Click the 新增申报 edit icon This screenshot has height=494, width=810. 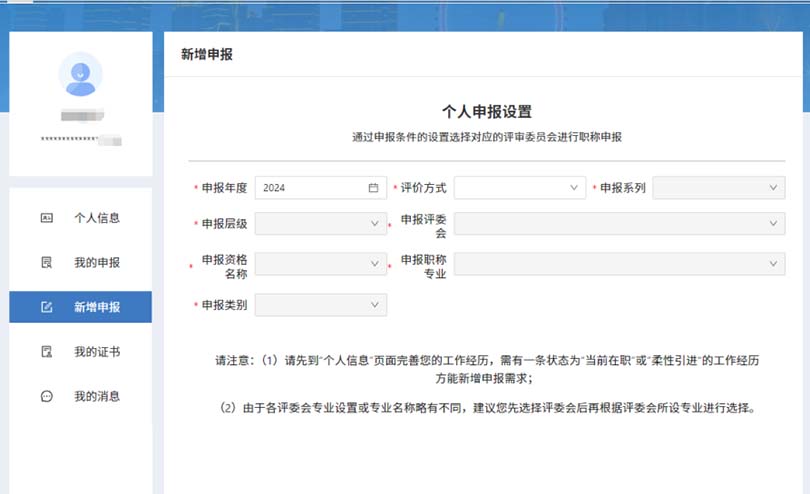point(46,307)
